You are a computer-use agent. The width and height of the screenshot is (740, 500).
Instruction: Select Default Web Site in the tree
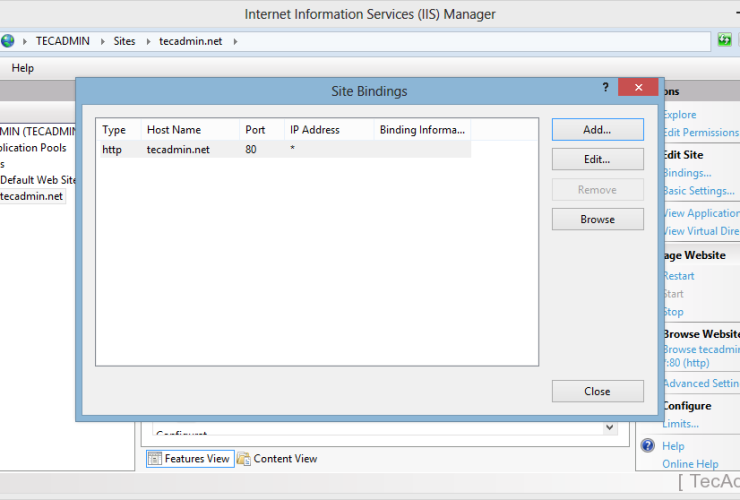coord(38,180)
